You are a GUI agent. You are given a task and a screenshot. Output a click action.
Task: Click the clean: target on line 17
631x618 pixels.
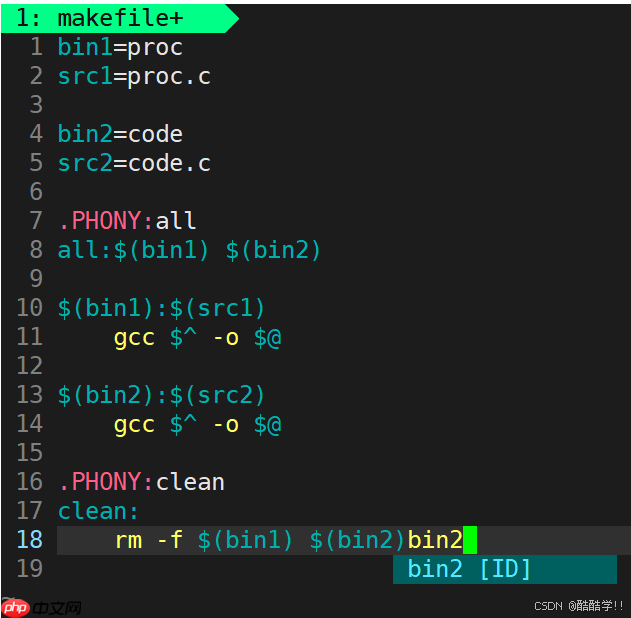click(98, 511)
